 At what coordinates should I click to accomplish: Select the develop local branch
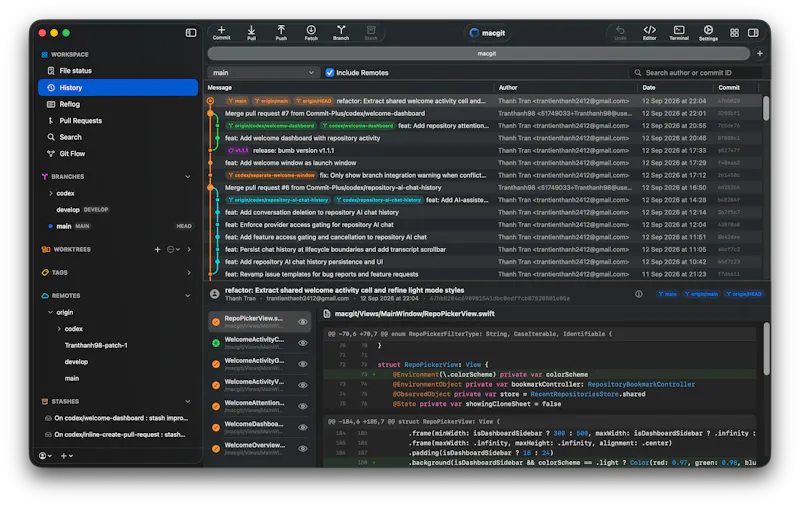(118, 210)
